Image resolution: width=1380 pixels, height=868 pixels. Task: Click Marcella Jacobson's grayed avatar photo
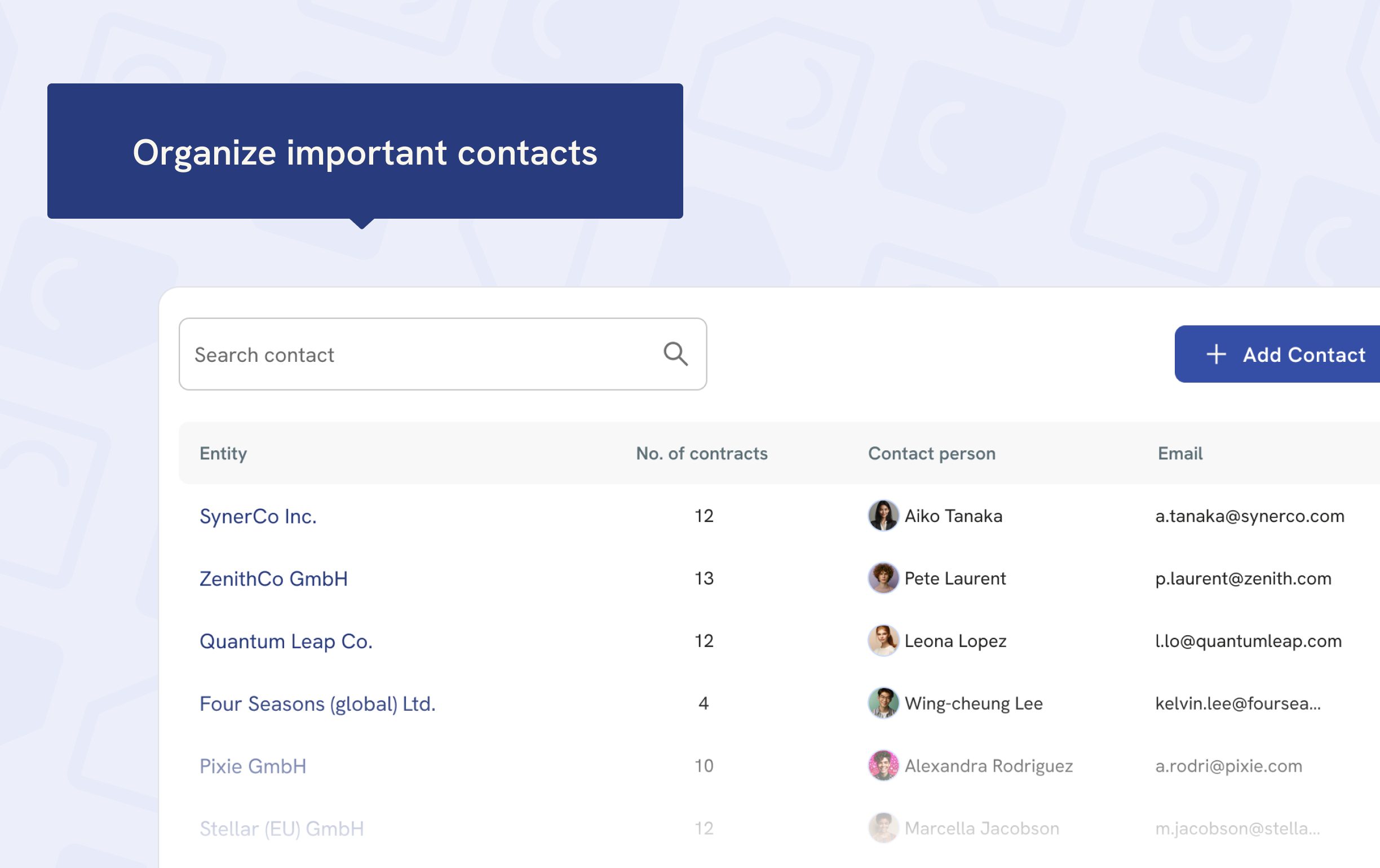883,827
